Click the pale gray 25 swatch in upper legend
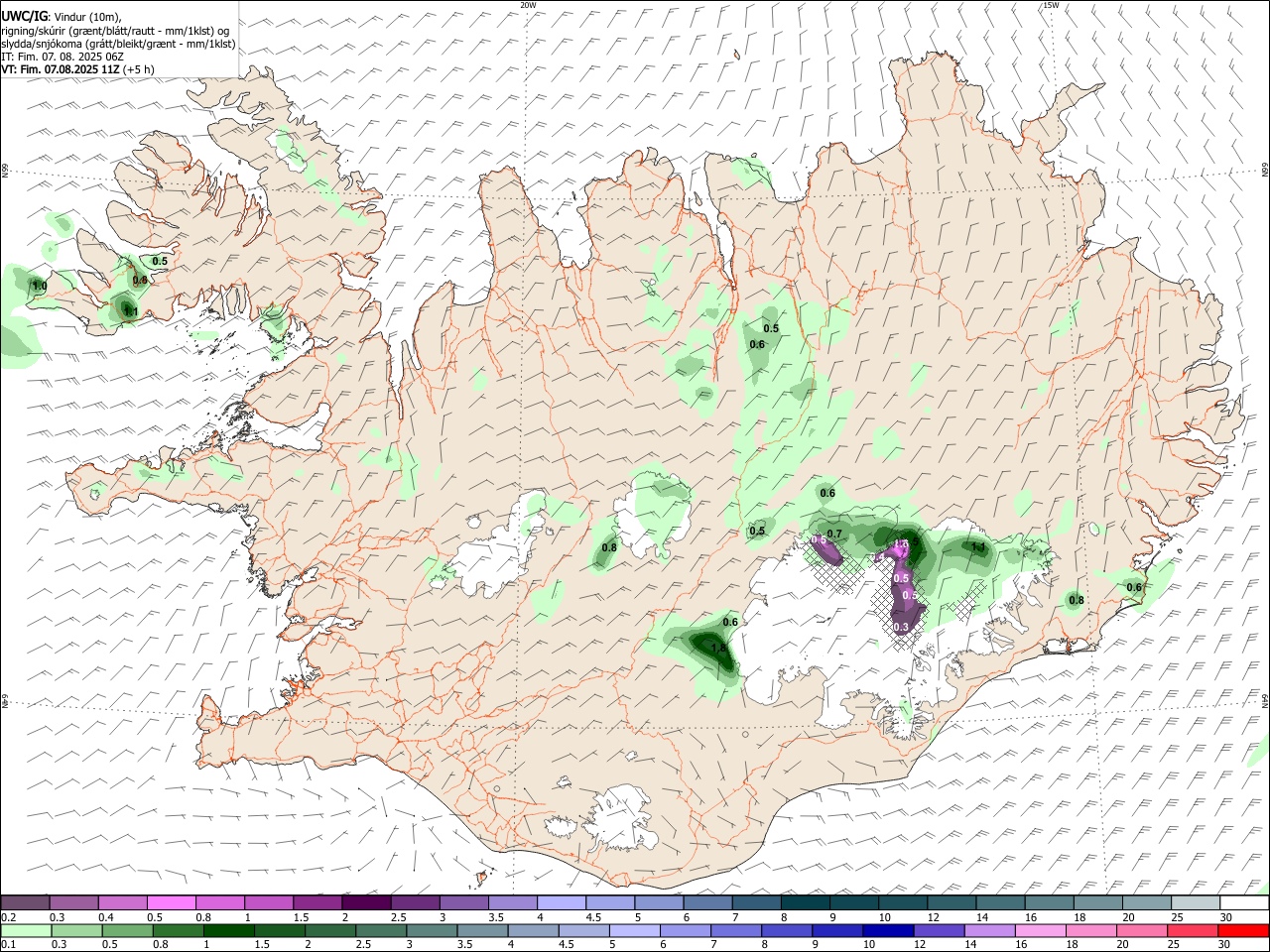 coord(1195,902)
